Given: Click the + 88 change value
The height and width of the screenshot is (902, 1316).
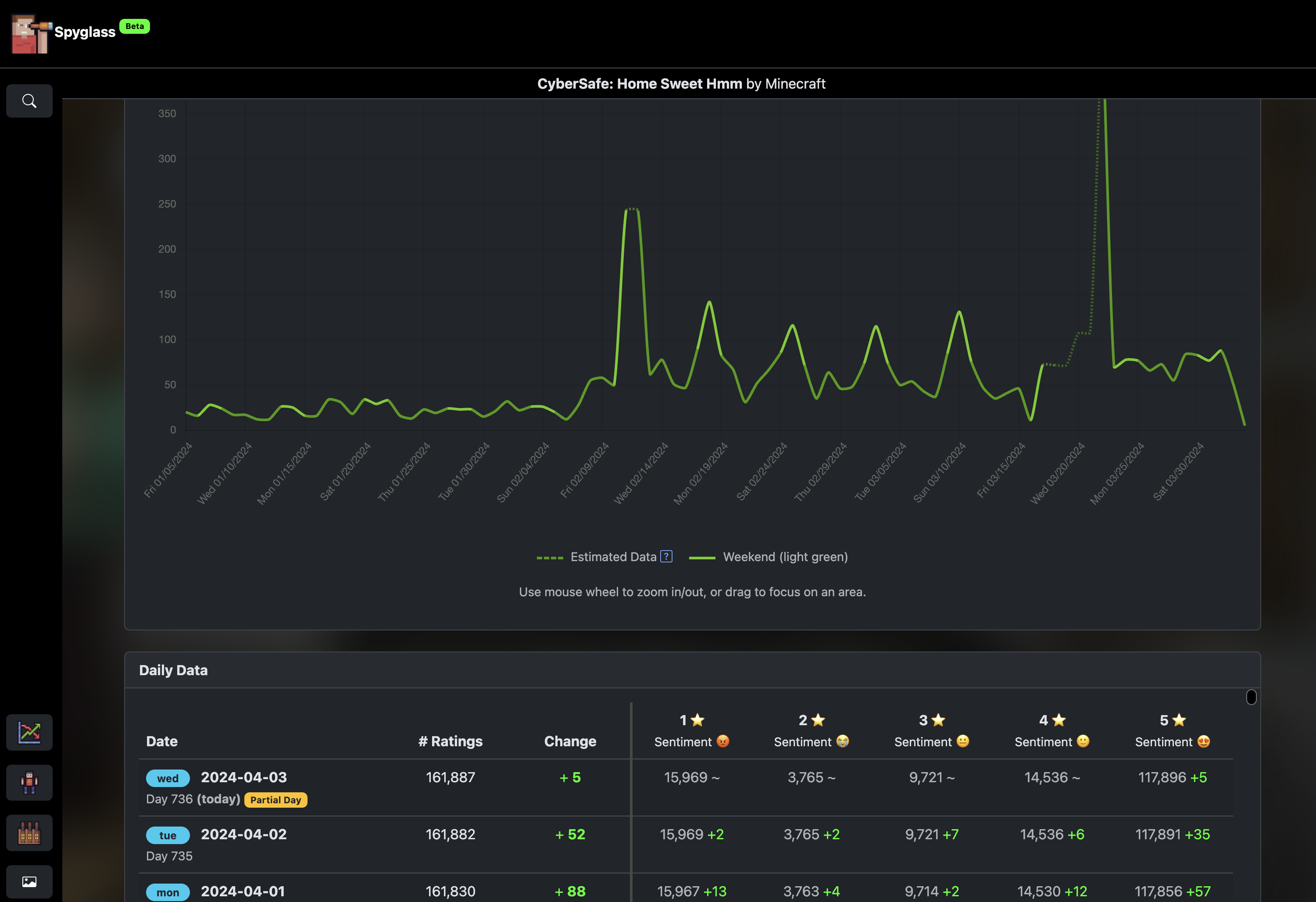Looking at the screenshot, I should click(570, 892).
